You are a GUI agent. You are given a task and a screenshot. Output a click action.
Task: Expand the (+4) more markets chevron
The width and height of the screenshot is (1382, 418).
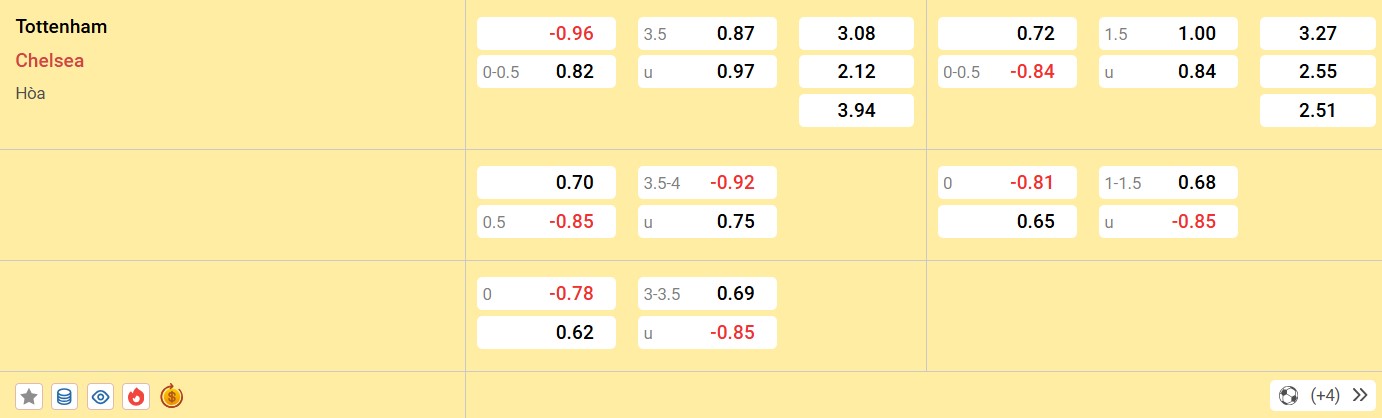coord(1359,395)
